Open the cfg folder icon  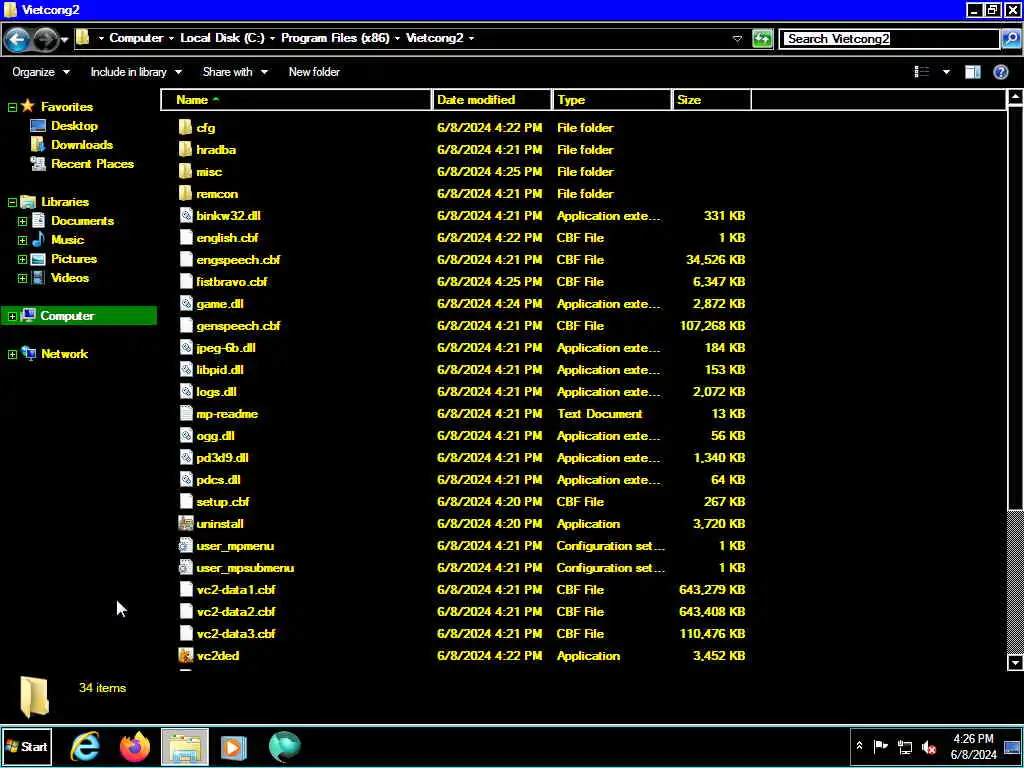(x=185, y=127)
